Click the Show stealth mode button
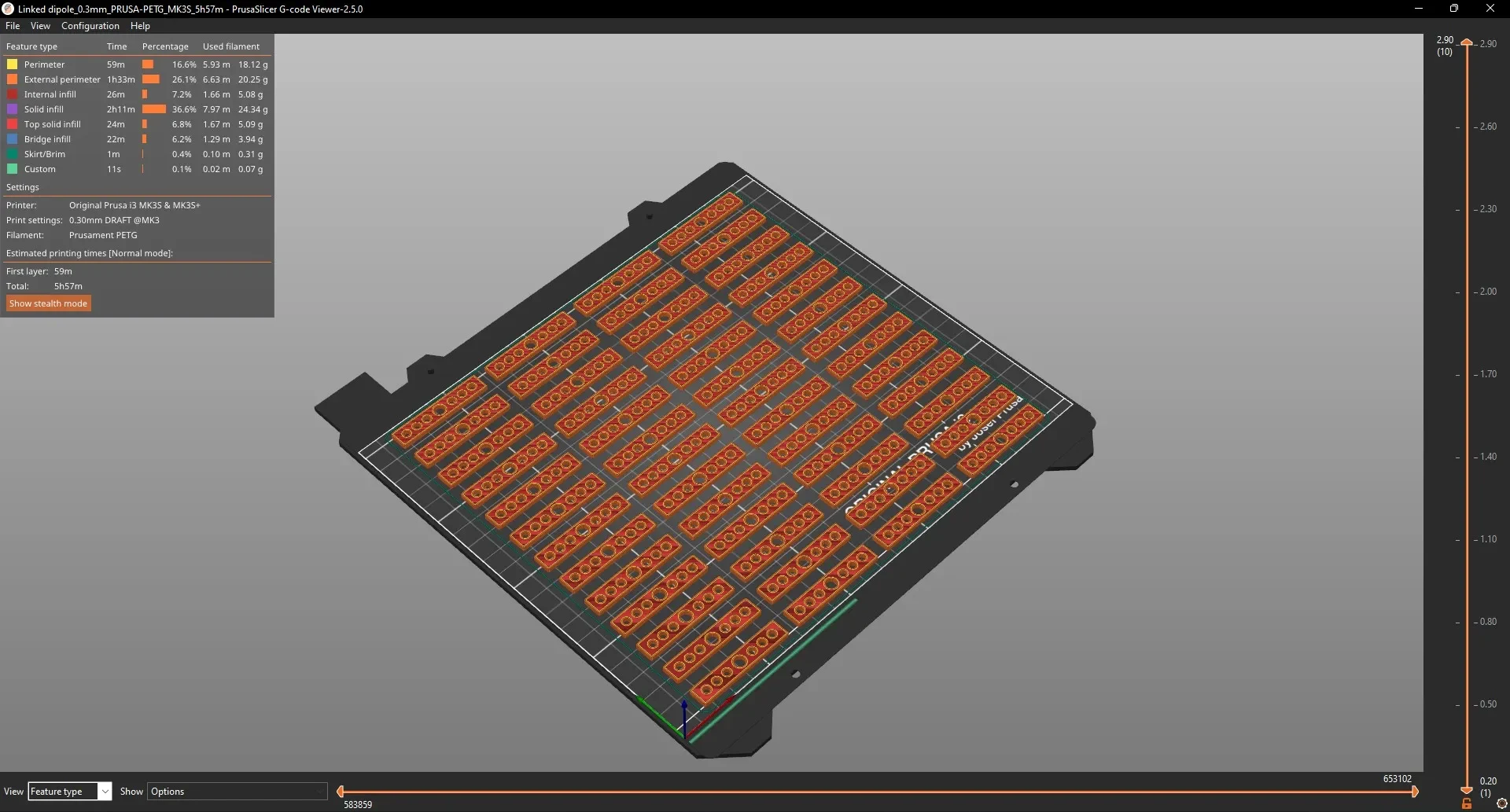Viewport: 1510px width, 812px height. (49, 303)
